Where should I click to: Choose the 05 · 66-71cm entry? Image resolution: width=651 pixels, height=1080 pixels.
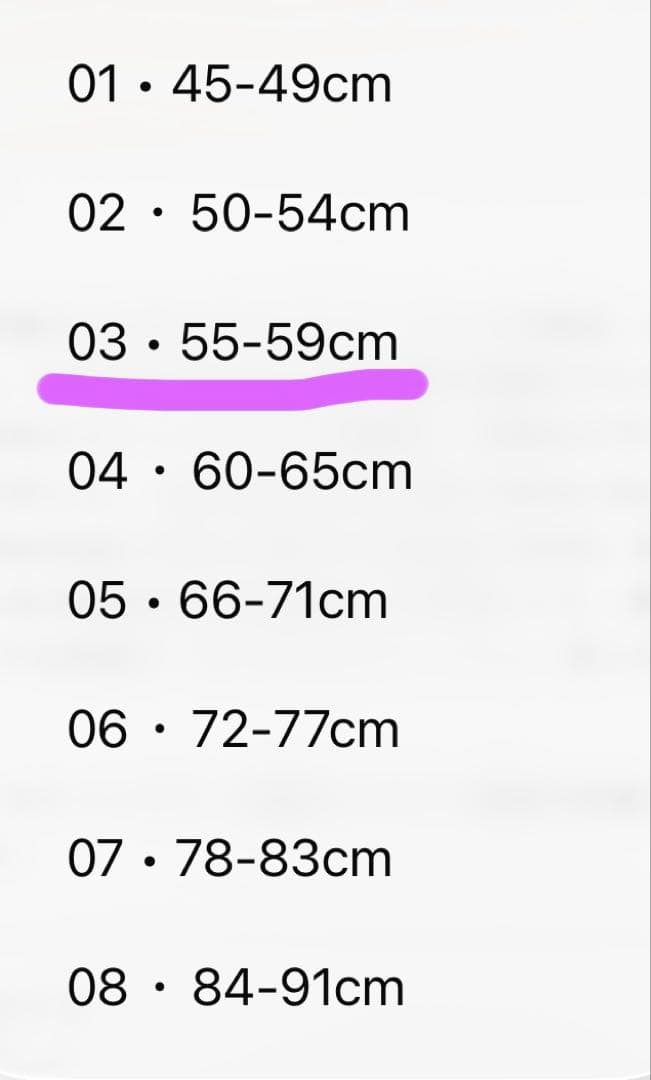[x=227, y=601]
